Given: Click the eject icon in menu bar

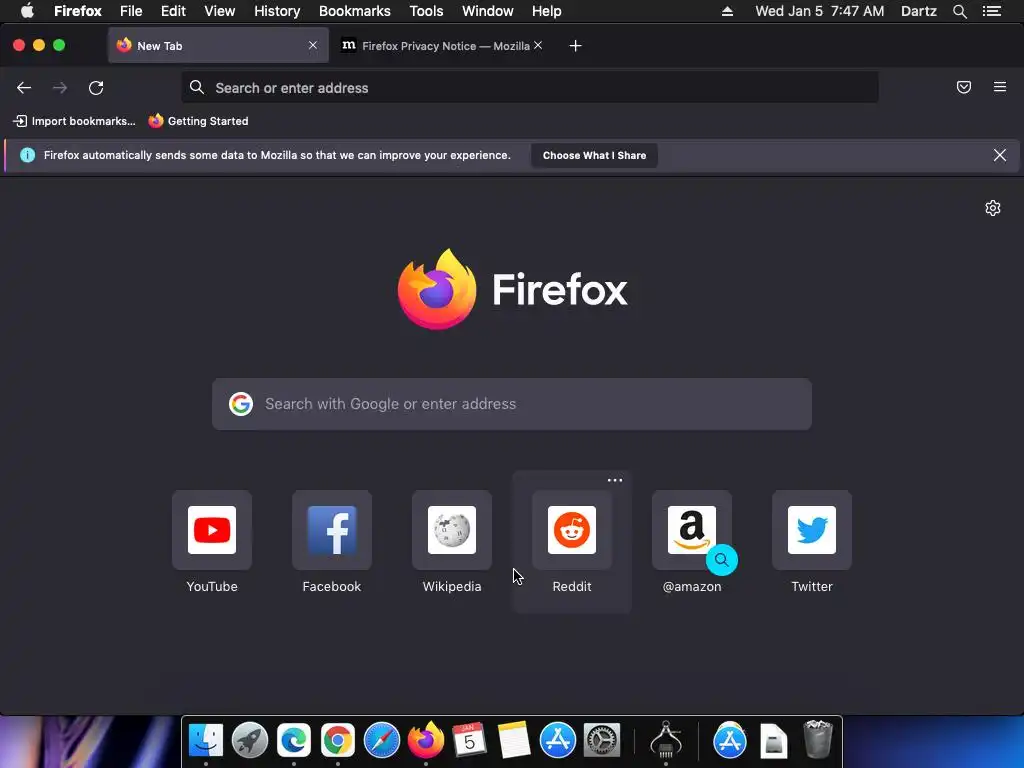Looking at the screenshot, I should [727, 11].
